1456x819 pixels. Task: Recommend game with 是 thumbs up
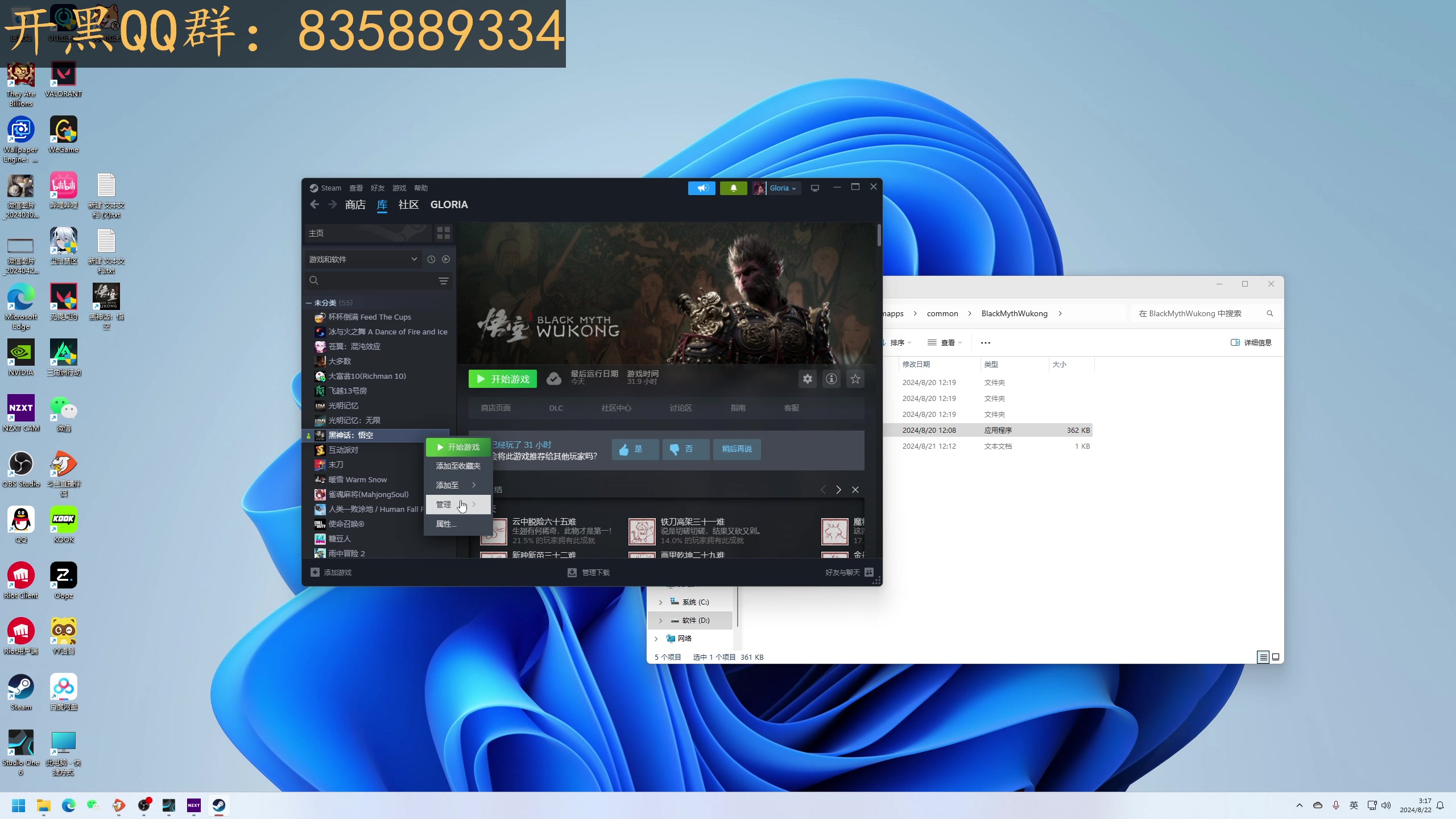click(x=635, y=449)
